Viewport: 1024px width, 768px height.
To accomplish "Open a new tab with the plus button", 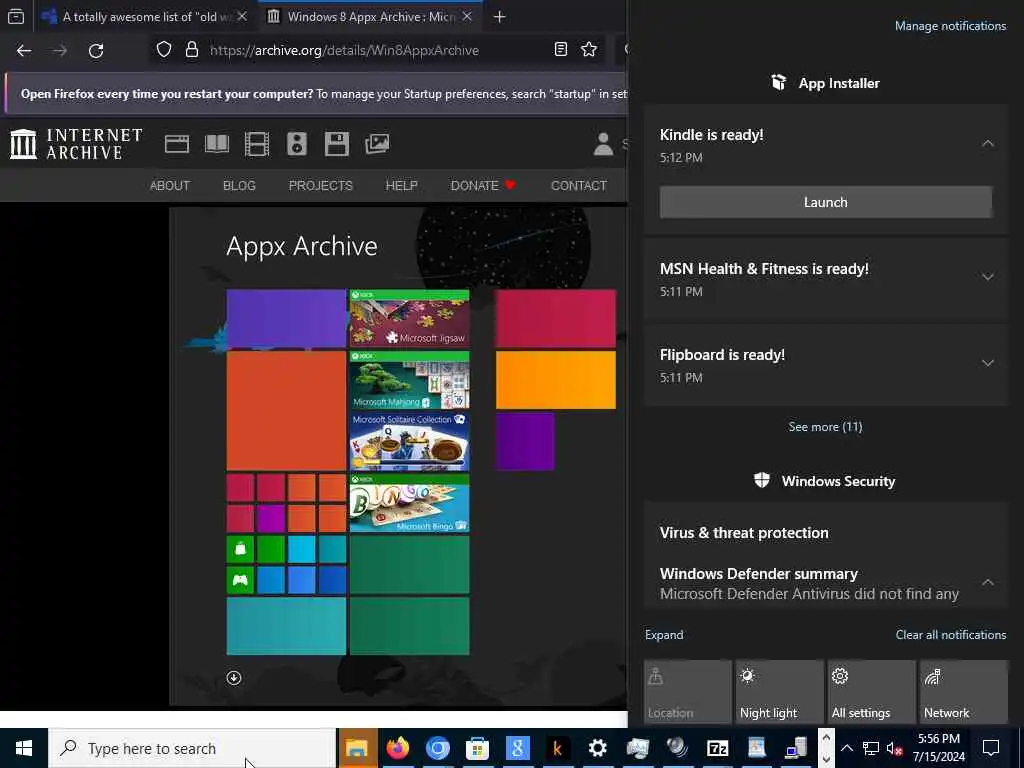I will coord(500,17).
